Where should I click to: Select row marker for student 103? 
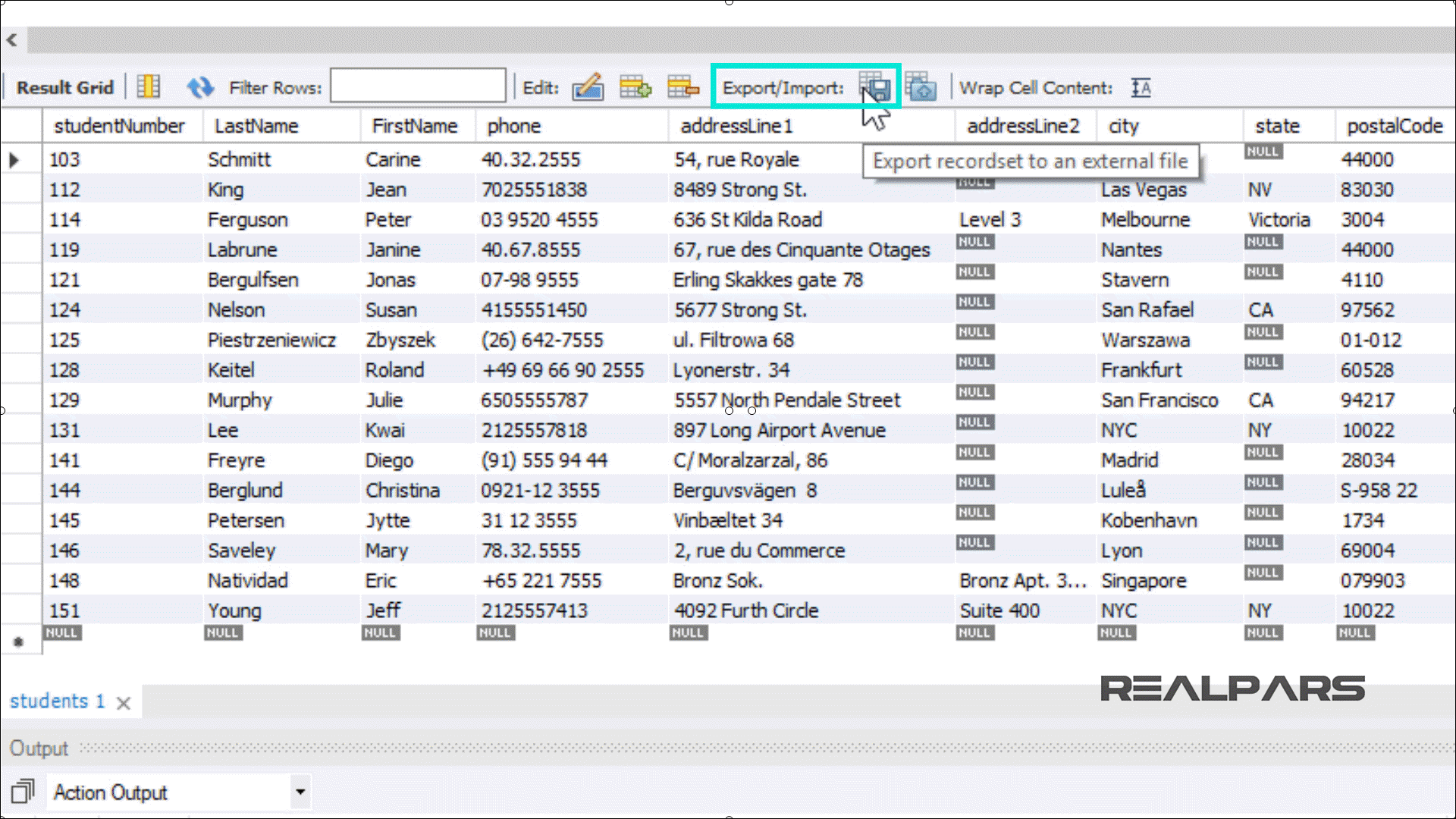click(x=14, y=160)
